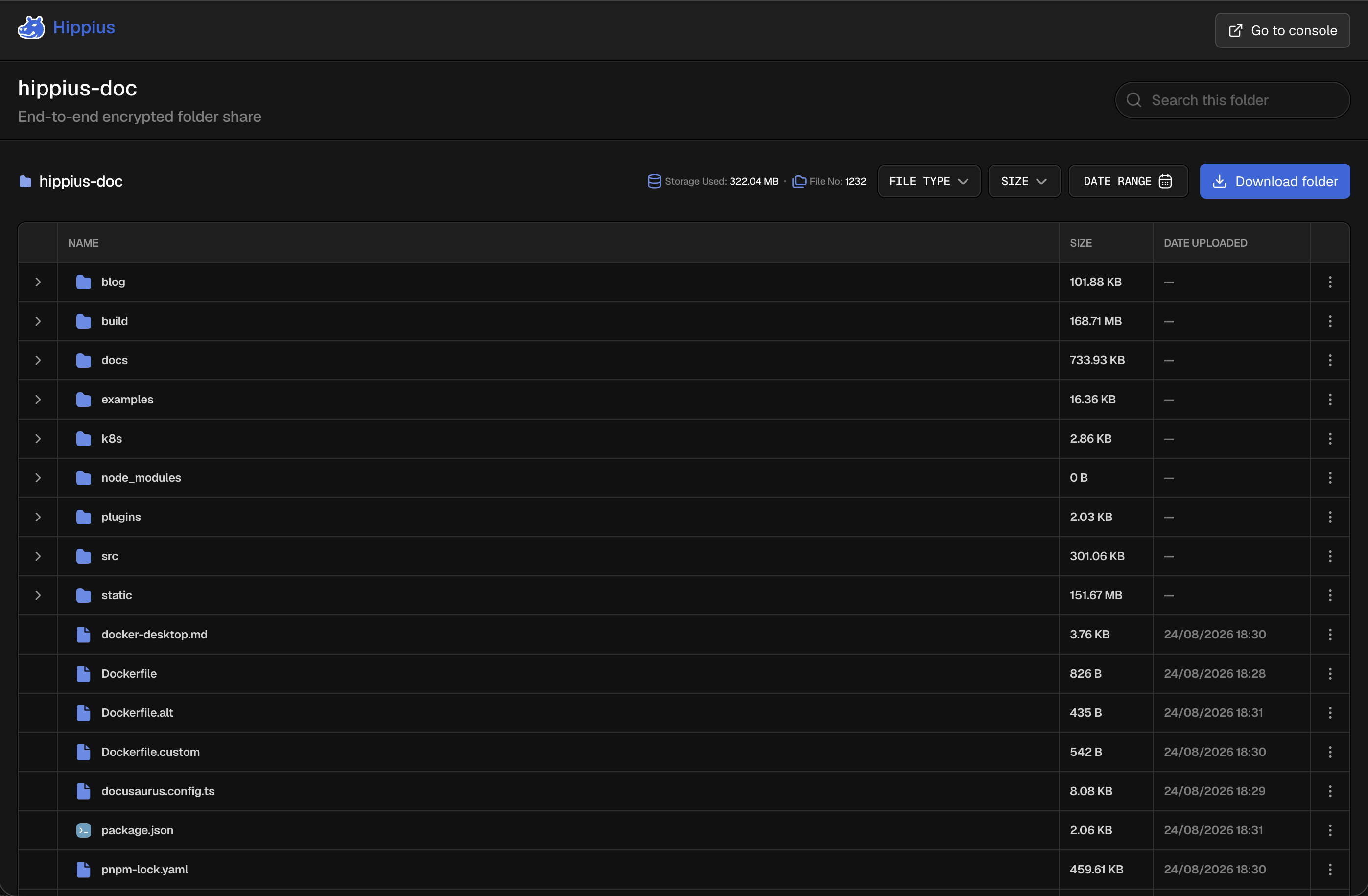Click the hippius-doc breadcrumb folder icon

coord(25,181)
